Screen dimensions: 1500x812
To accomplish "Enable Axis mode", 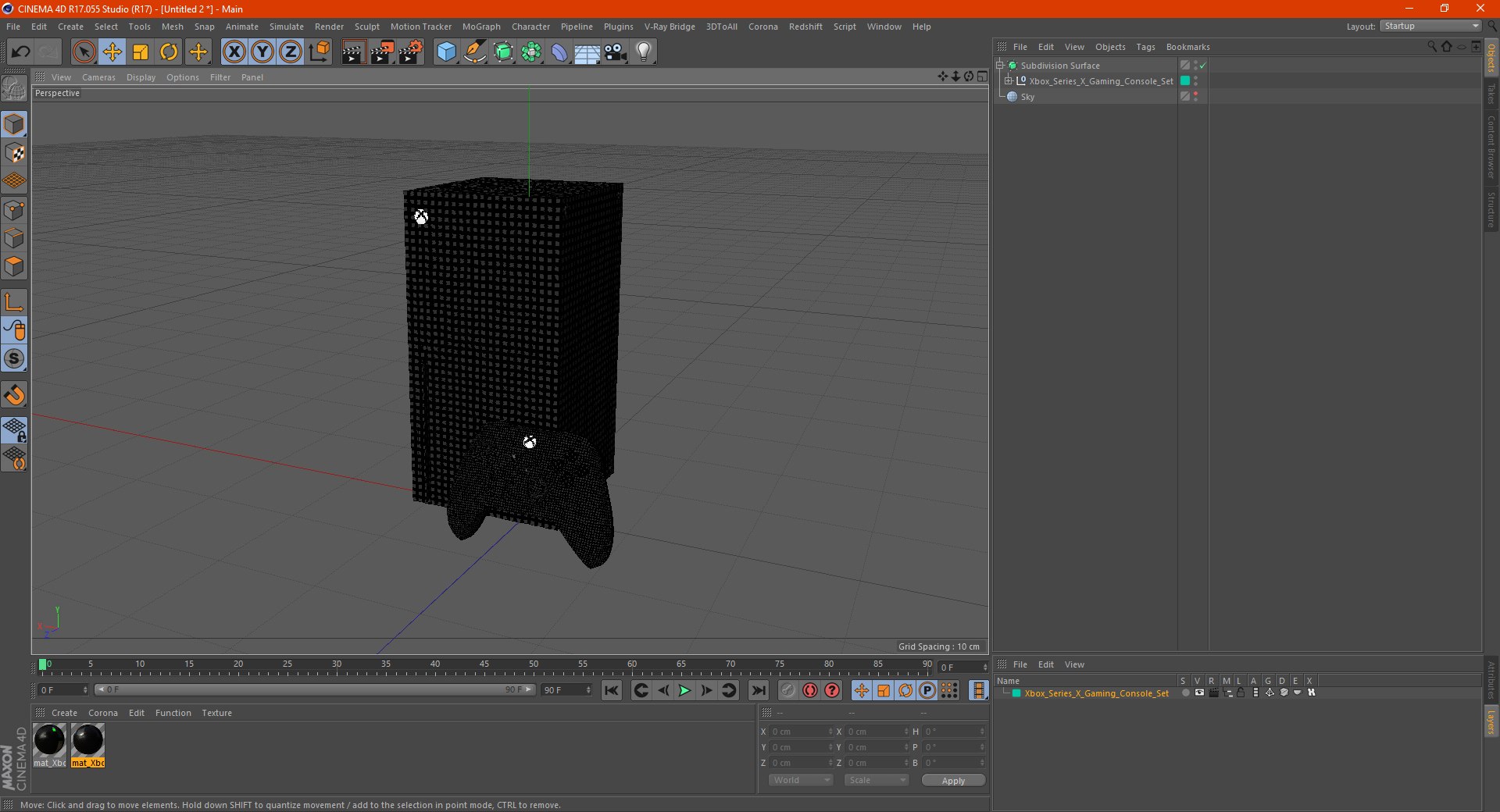I will point(14,301).
